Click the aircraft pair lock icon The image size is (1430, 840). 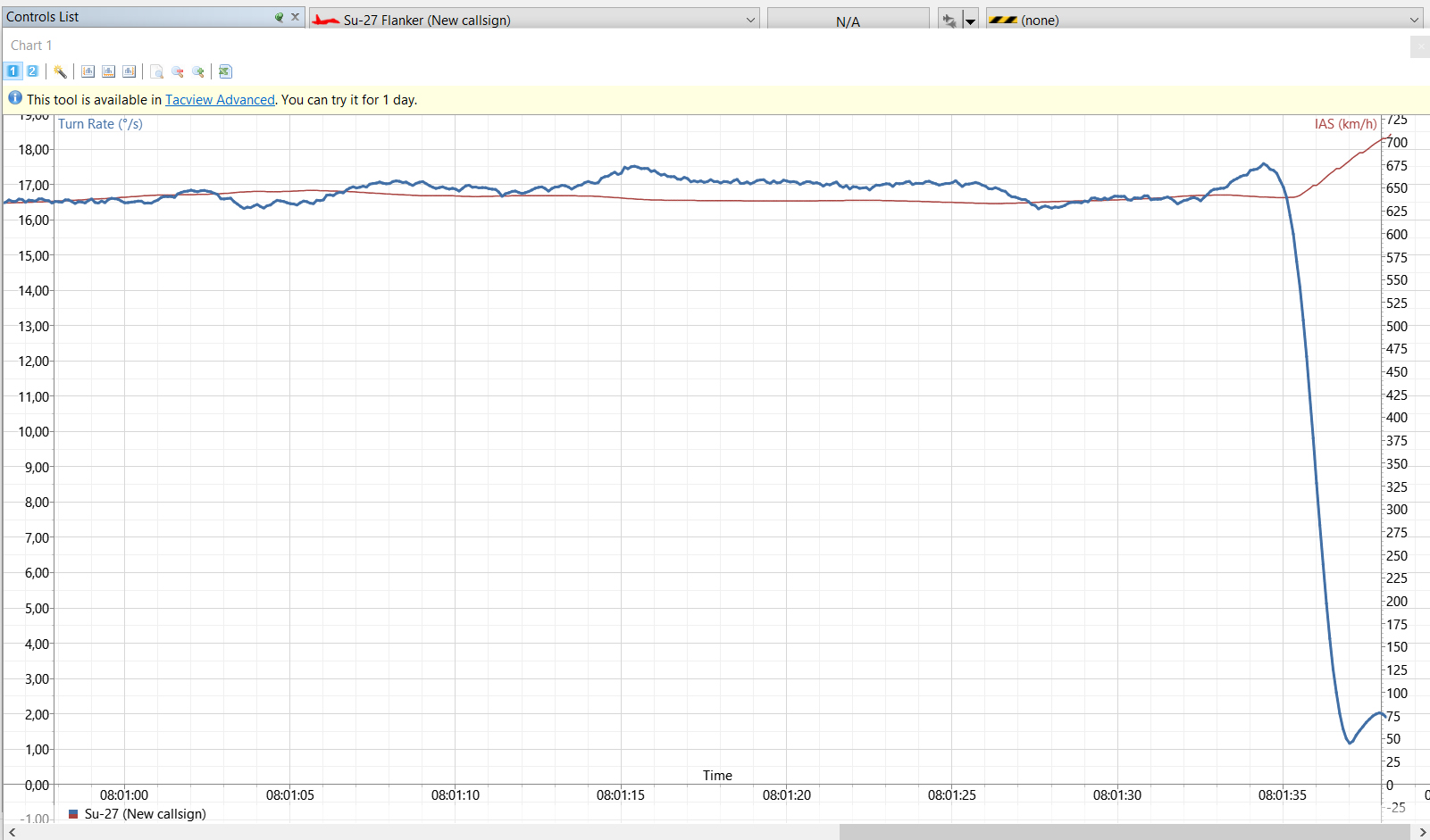949,20
